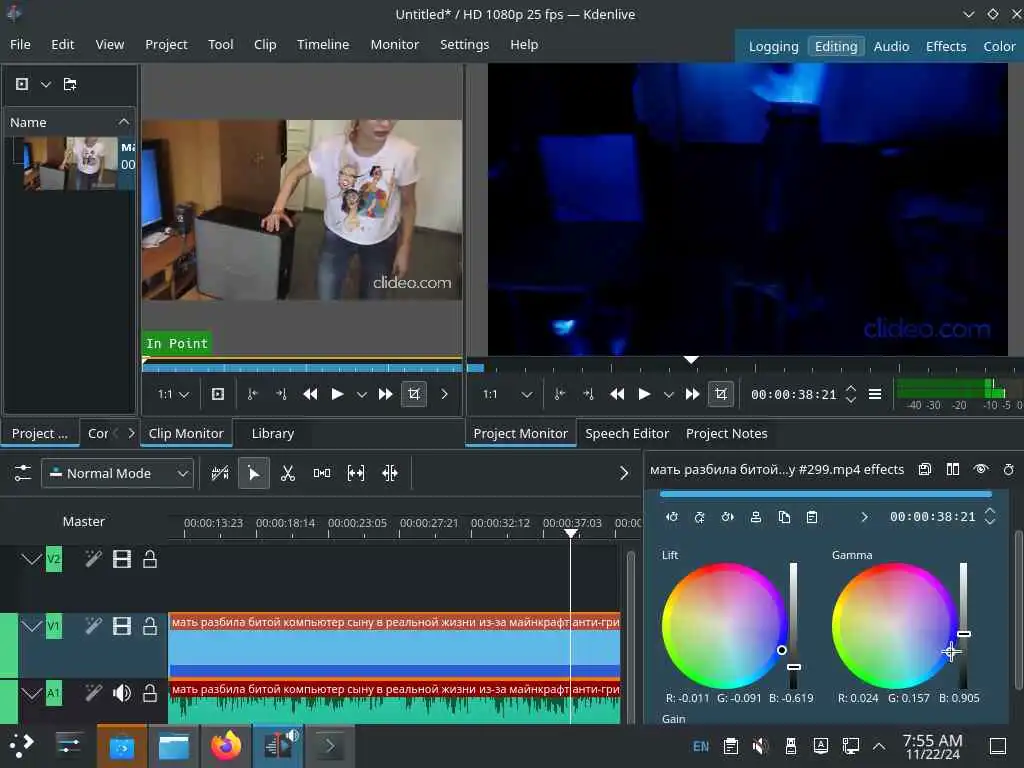Open the effects wand on track V2
This screenshot has height=768, width=1024.
pos(93,559)
